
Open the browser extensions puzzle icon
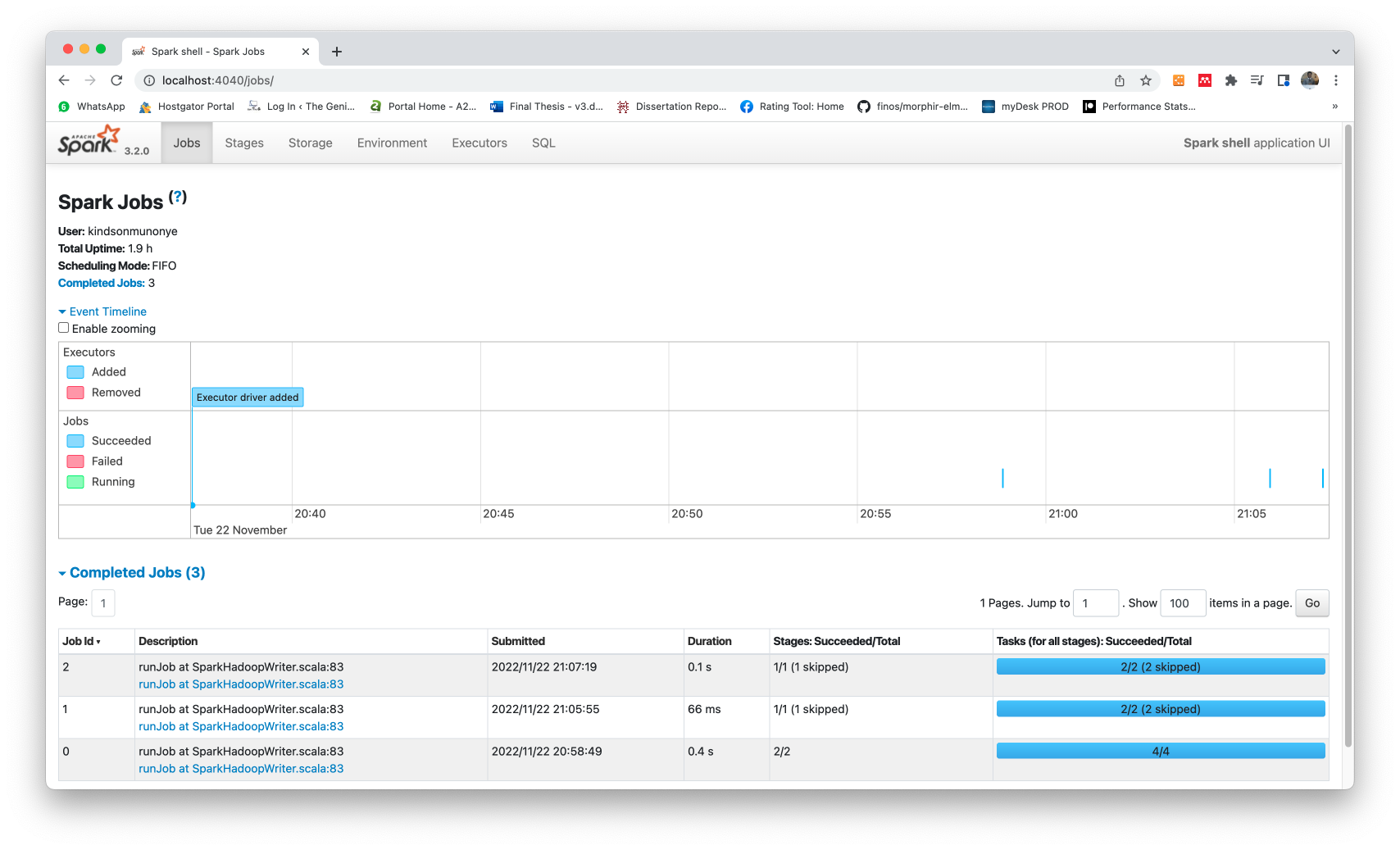1232,80
